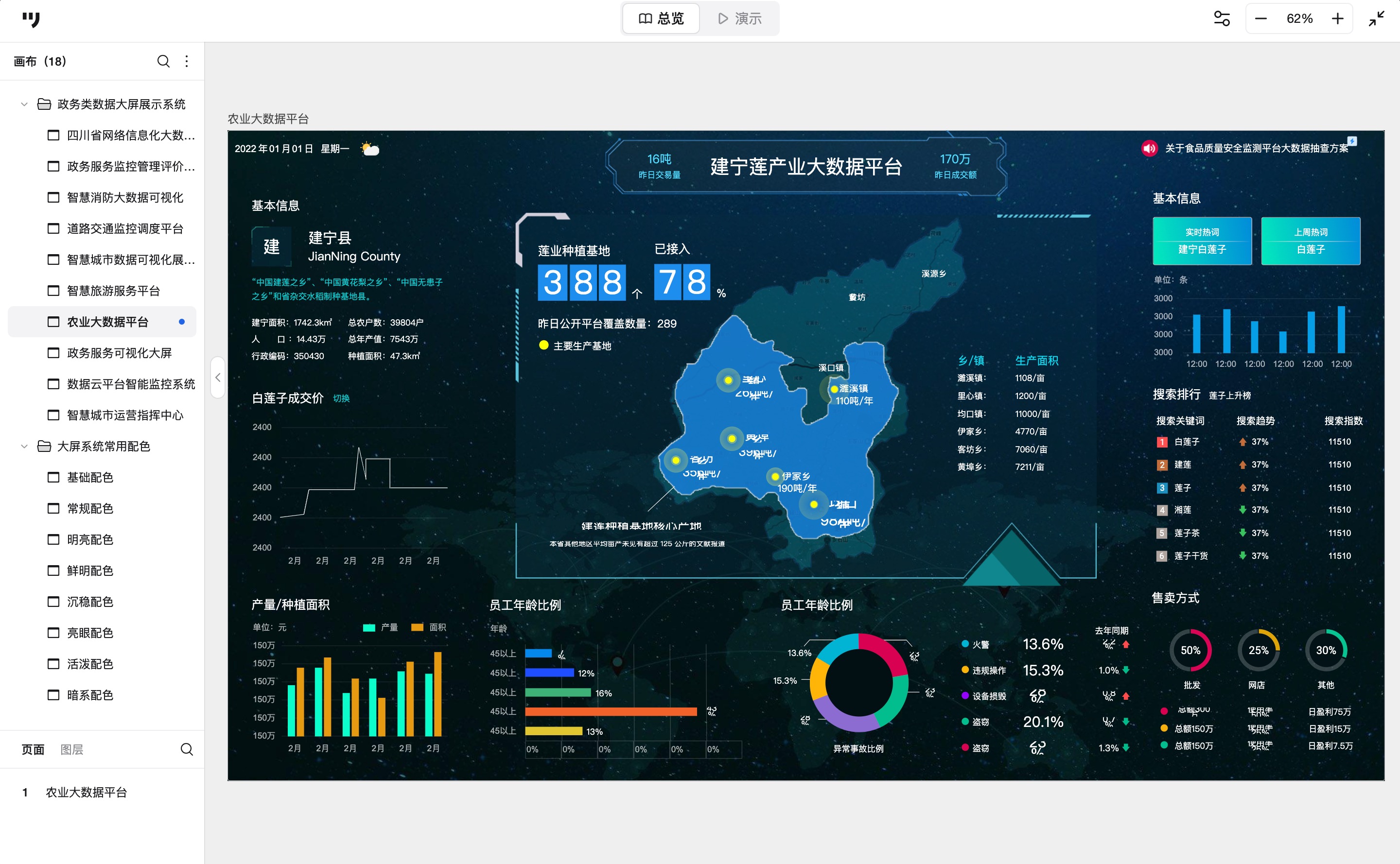Screen dimensions: 1400x864
Task: Select the 页面 tab
Action: [33, 749]
